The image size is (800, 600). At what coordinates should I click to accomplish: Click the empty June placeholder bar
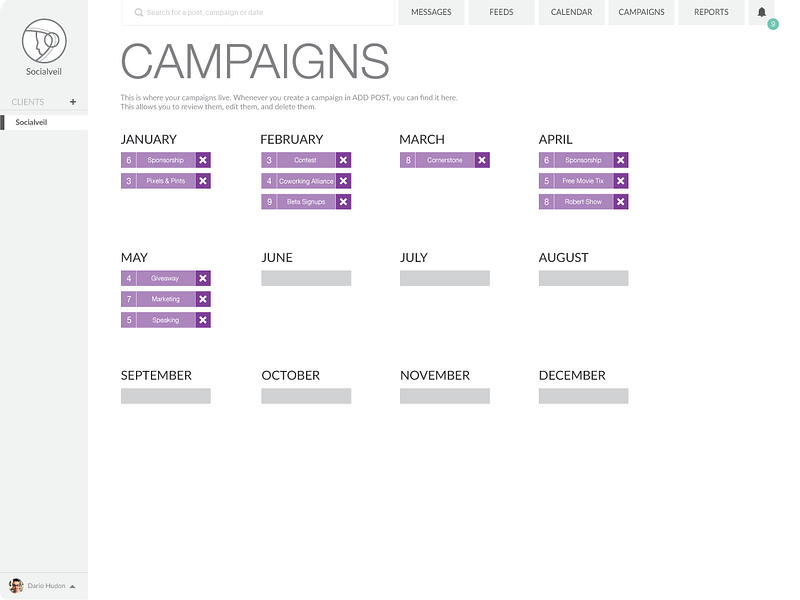pyautogui.click(x=305, y=277)
